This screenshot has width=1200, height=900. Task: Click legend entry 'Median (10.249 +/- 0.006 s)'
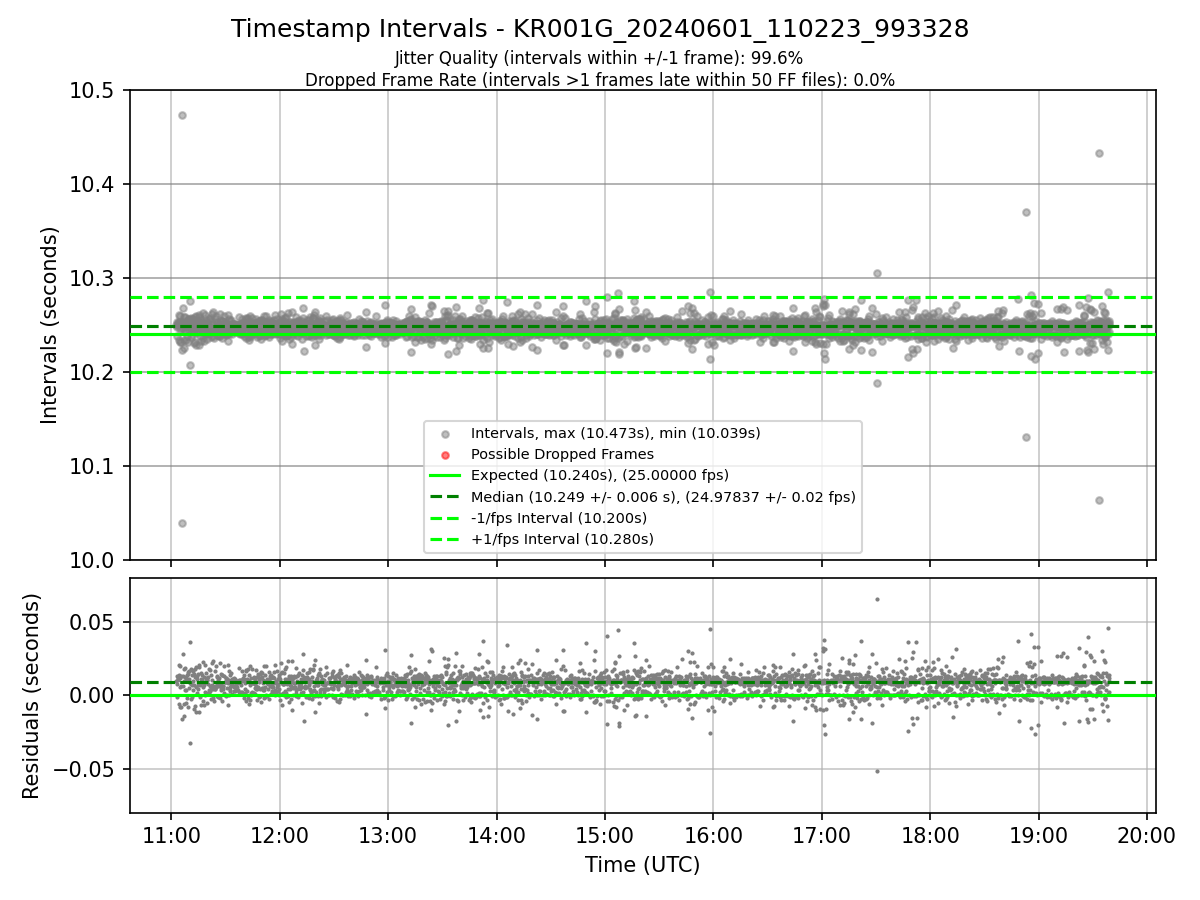pos(663,496)
